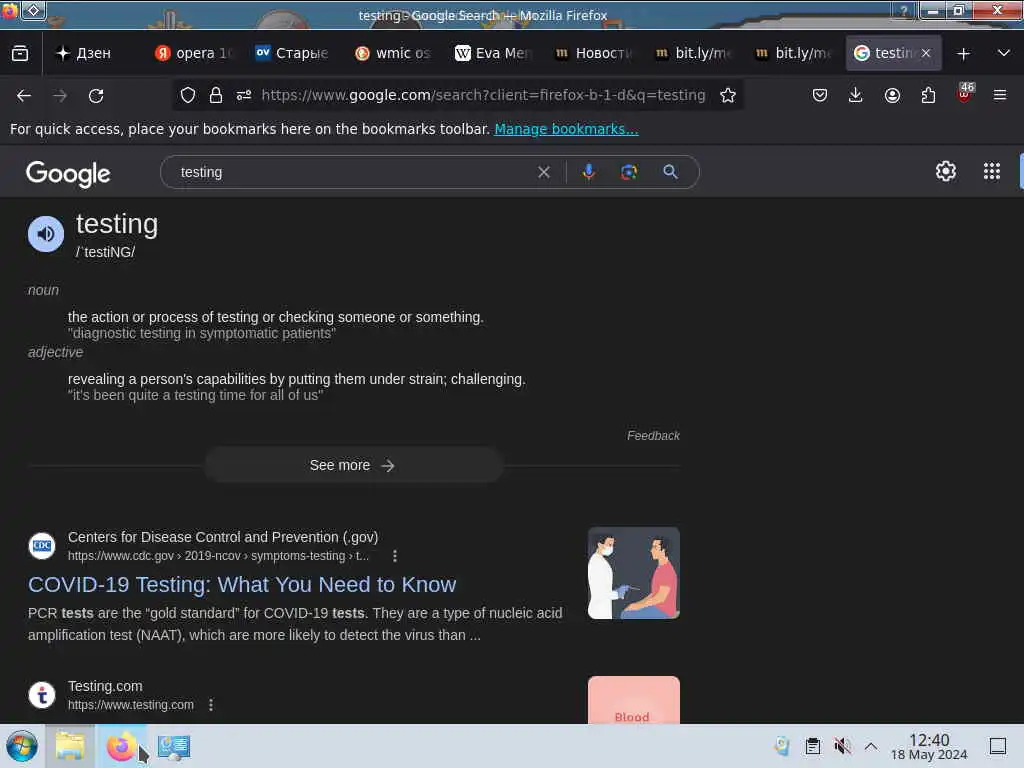Open Windows Start menu
Viewport: 1024px width, 768px height.
22,746
